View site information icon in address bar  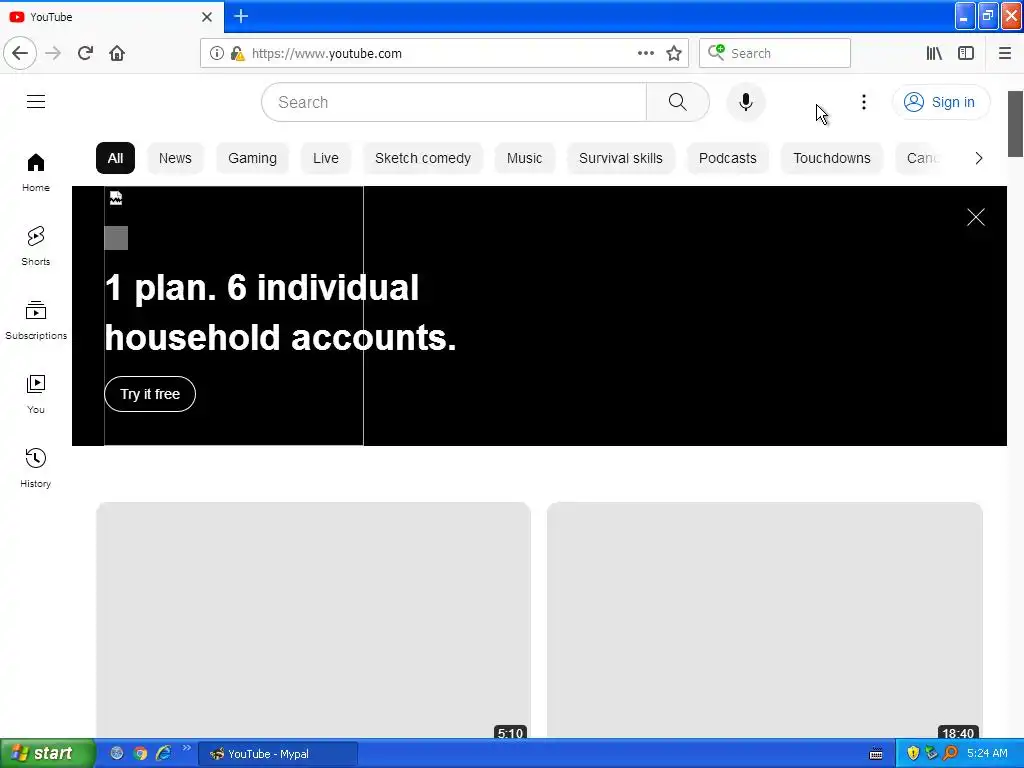[217, 53]
